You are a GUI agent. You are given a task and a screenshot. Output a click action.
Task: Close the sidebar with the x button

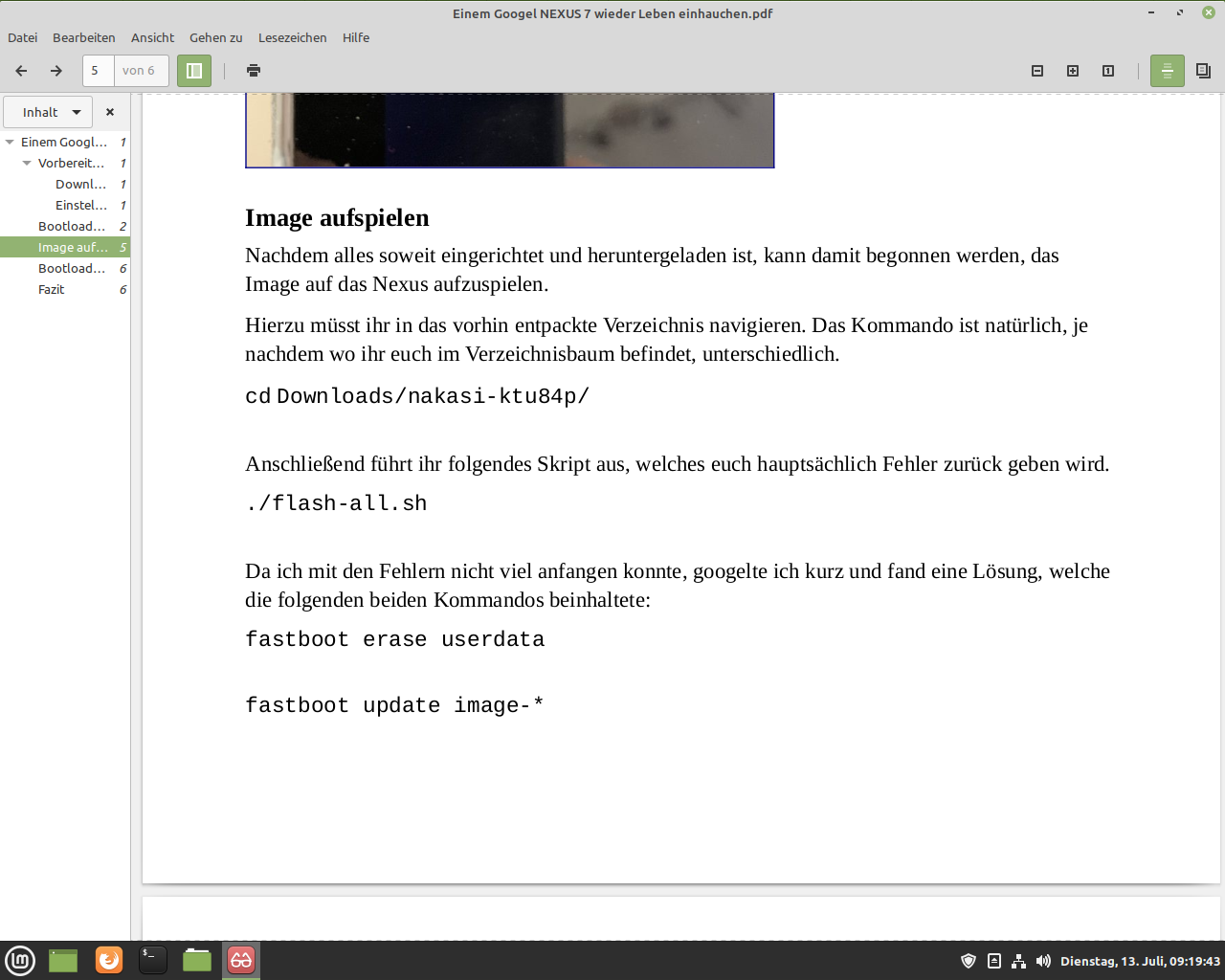[x=110, y=112]
